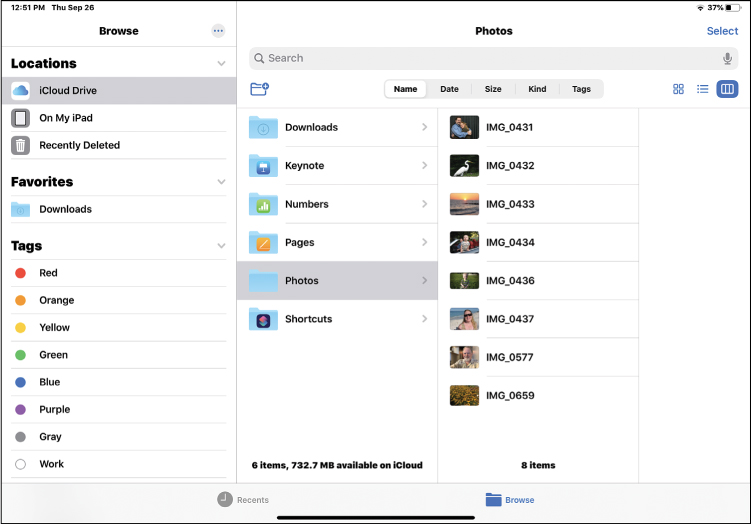Switch to icon grid view
Image resolution: width=751 pixels, height=524 pixels.
678,89
